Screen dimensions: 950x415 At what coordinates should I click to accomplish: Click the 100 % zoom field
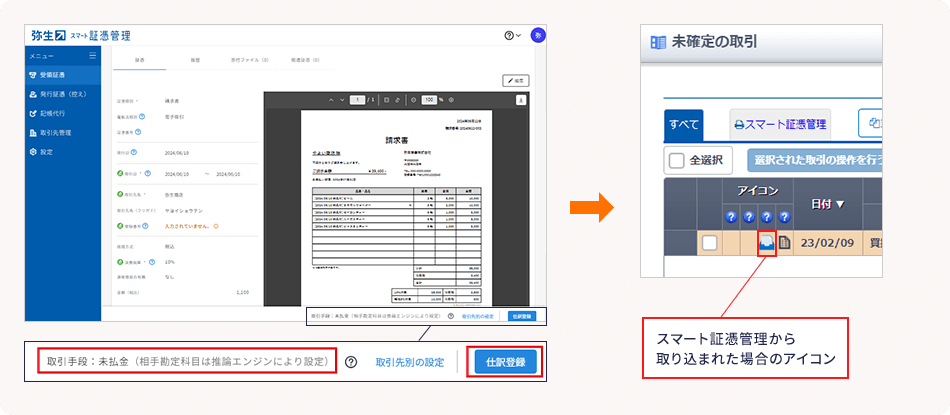429,100
